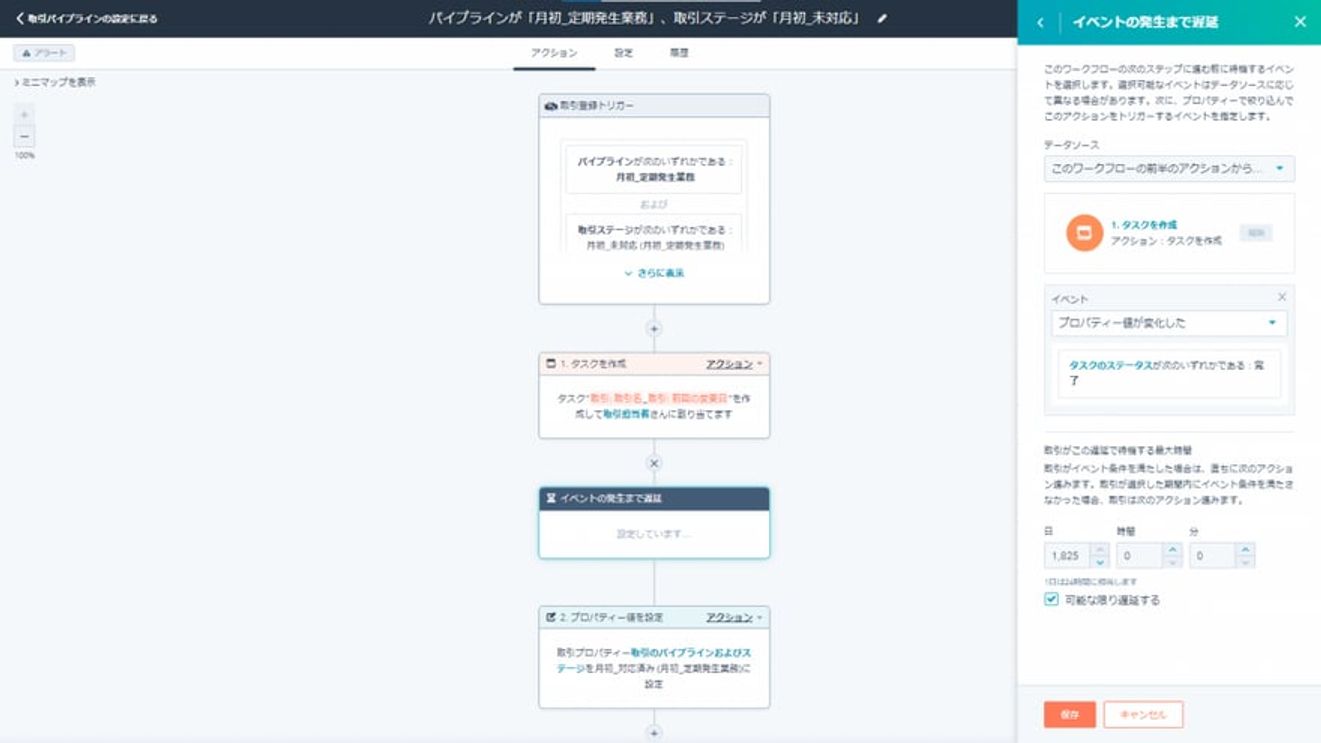Click pencil icon to edit workflow name
This screenshot has width=1321, height=743.
[x=882, y=18]
